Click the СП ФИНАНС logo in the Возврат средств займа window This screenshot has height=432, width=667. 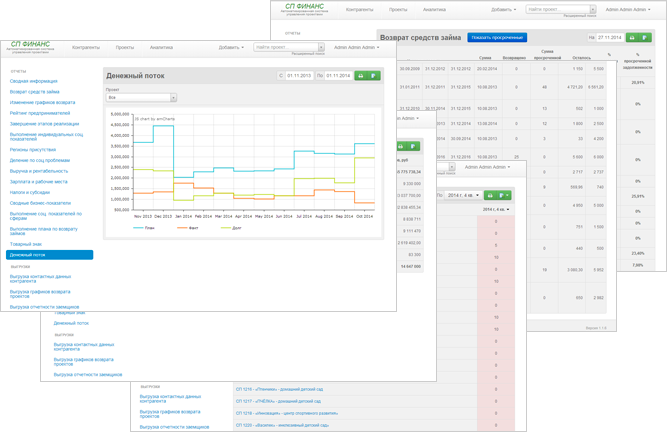304,9
